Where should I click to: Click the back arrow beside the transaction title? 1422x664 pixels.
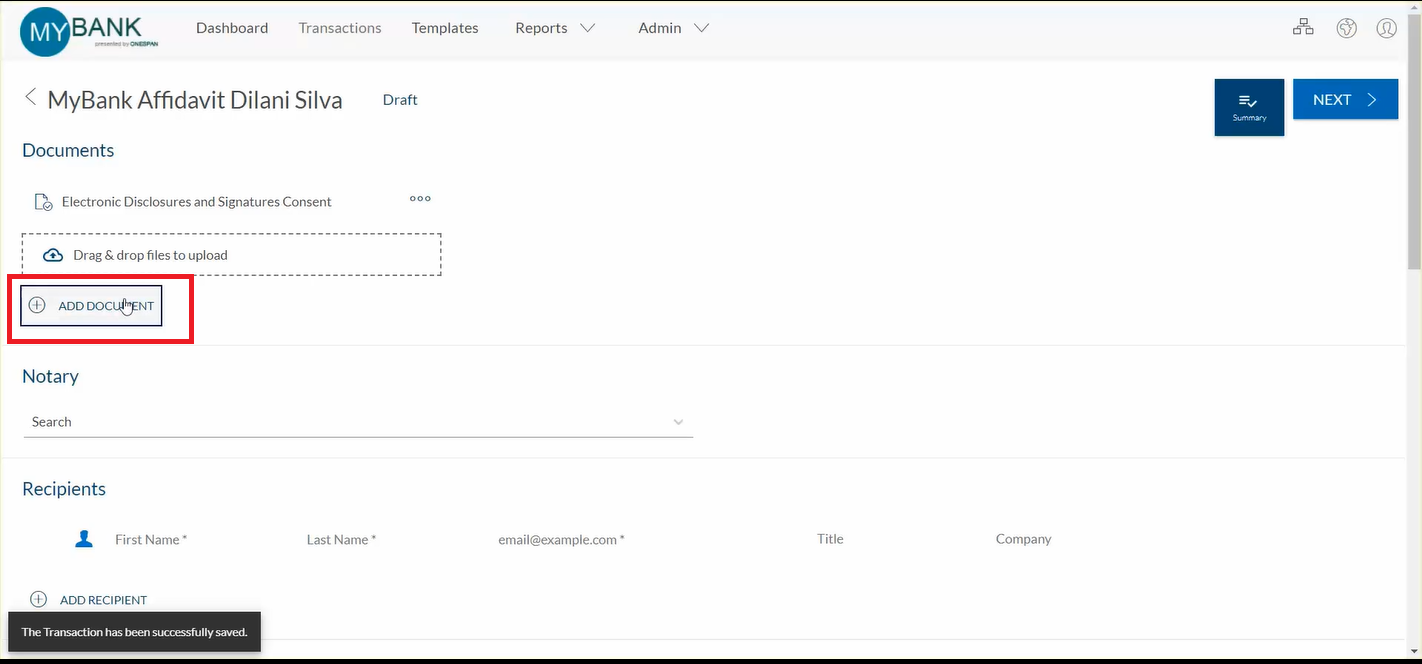tap(31, 97)
